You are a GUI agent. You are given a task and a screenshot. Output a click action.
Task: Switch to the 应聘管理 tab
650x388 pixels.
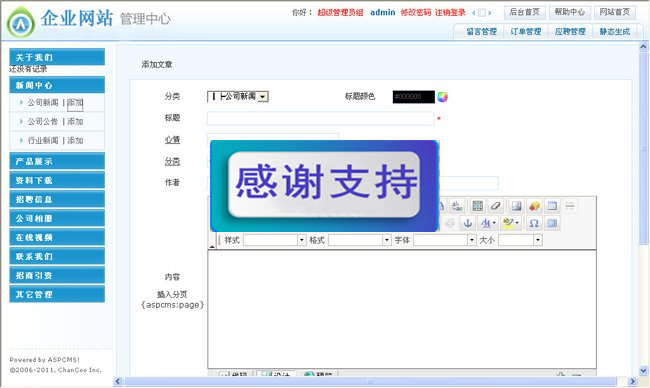570,32
